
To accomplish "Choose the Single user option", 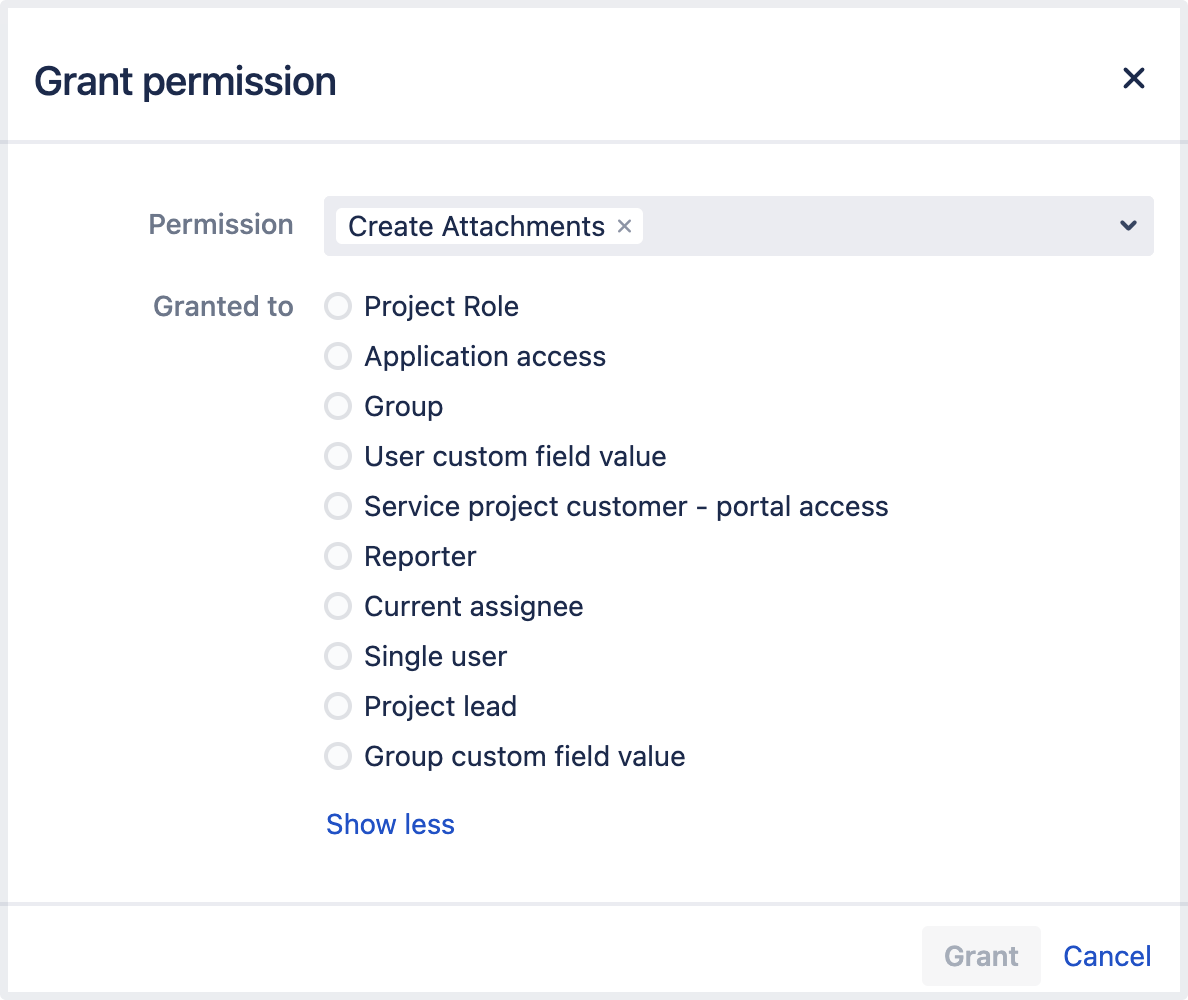I will (x=338, y=656).
